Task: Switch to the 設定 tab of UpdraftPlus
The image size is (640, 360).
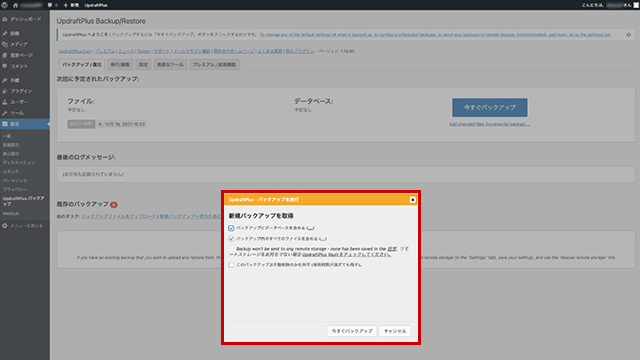Action: (143, 64)
